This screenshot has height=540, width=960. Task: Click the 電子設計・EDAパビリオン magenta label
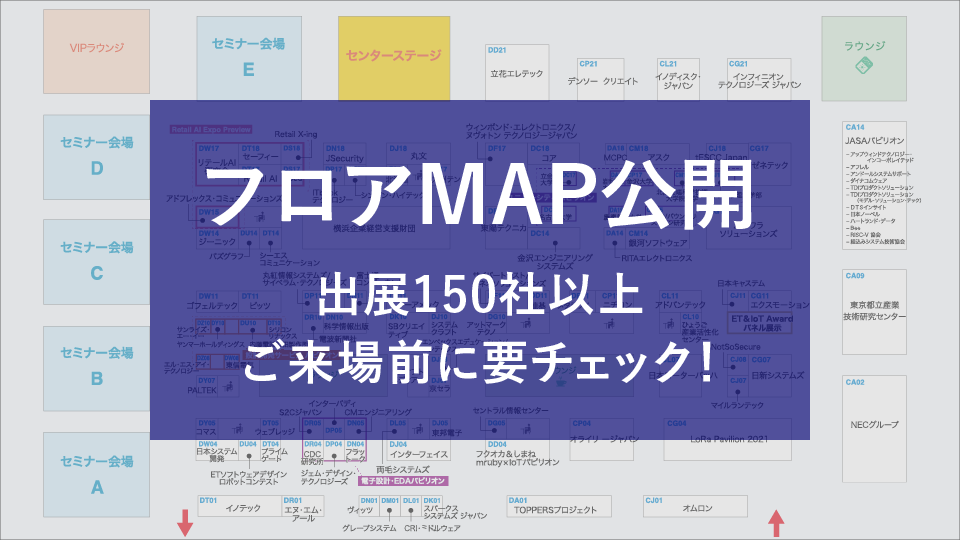point(403,481)
